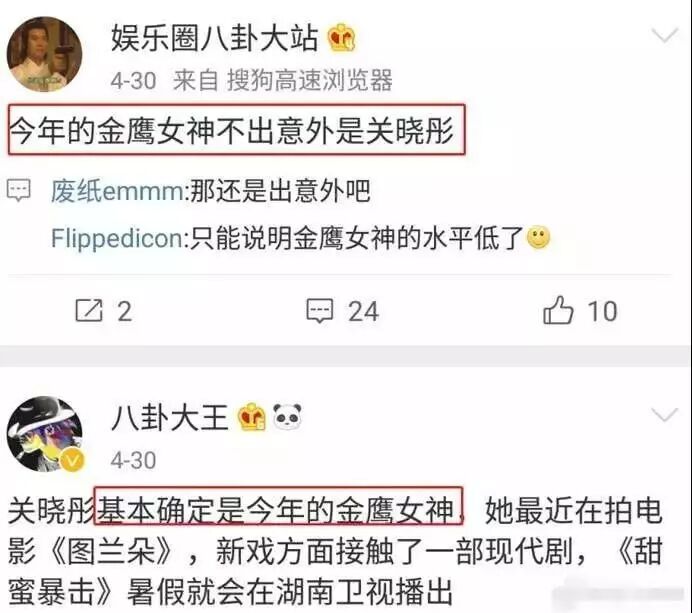Click the comment bubble icon beside 废纸emmm
The image size is (692, 613).
pyautogui.click(x=19, y=190)
